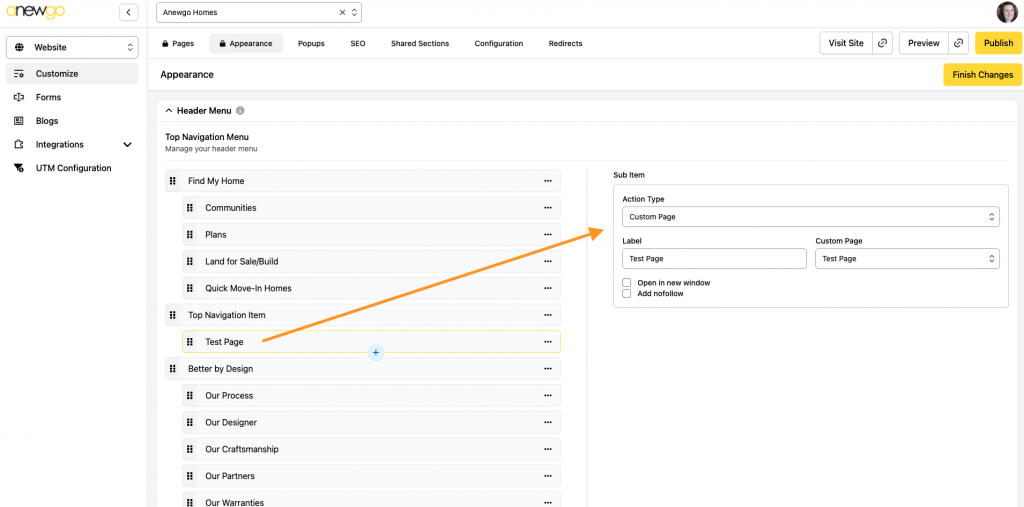Viewport: 1024px width, 507px height.
Task: Click the Finish Changes button
Action: coord(982,75)
